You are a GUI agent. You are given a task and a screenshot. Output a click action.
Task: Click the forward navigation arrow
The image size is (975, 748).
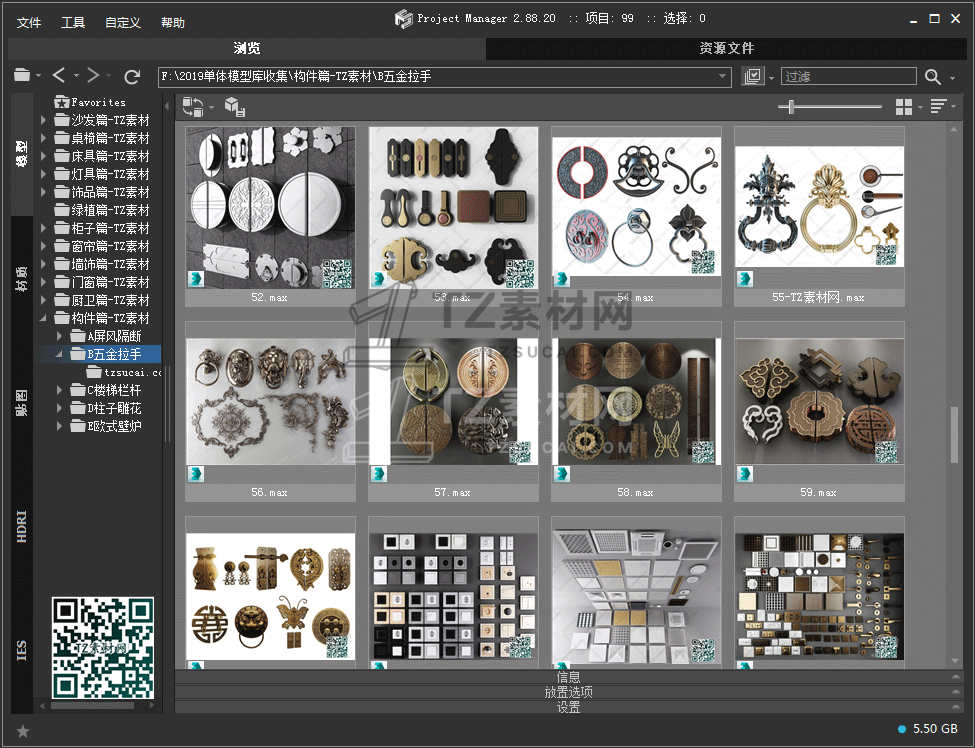[x=93, y=76]
